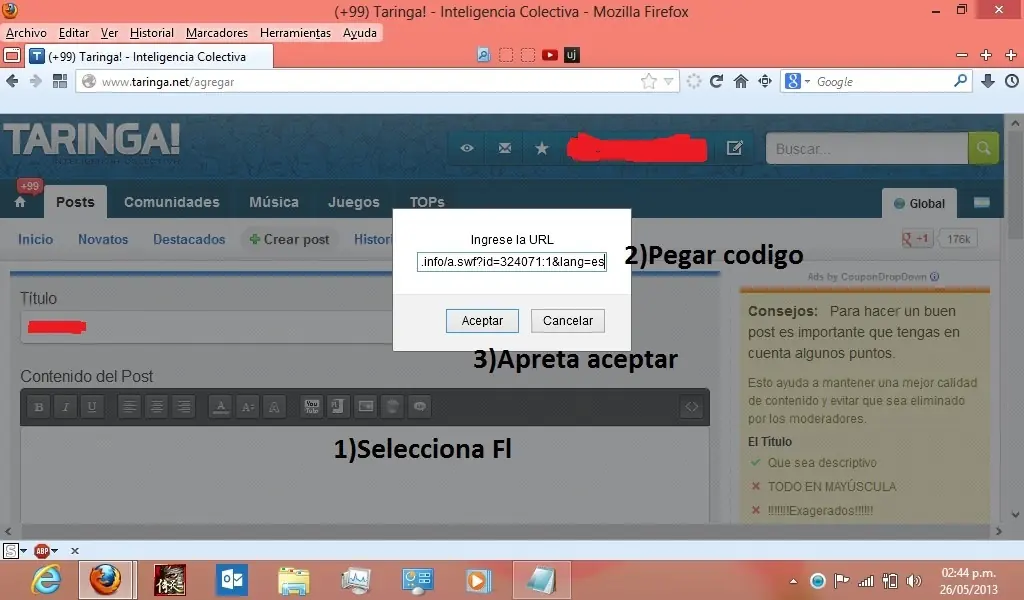This screenshot has height=600, width=1024.
Task: Open the font color tool
Action: pos(221,407)
